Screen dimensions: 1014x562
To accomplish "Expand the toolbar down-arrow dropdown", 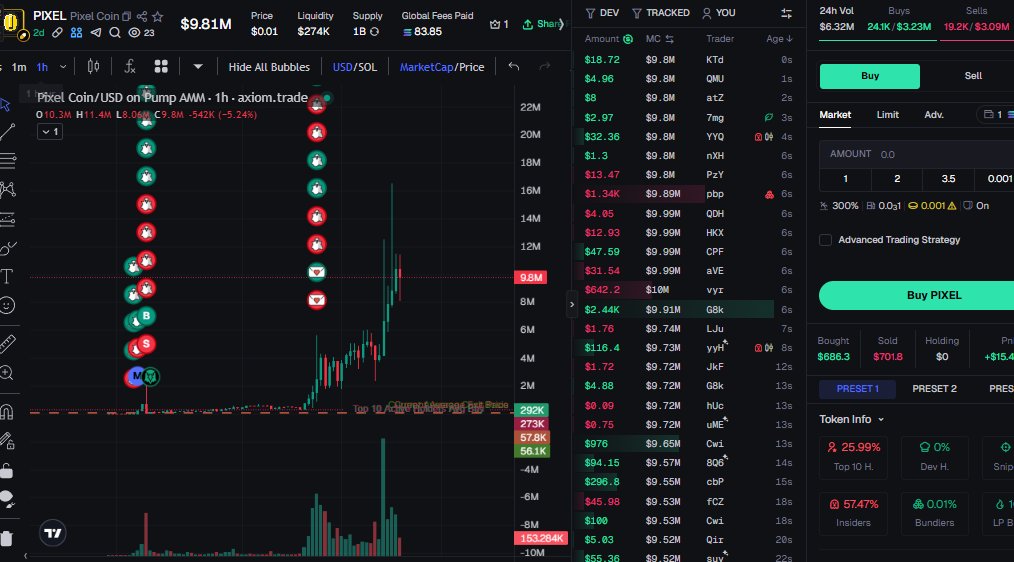I will (198, 67).
